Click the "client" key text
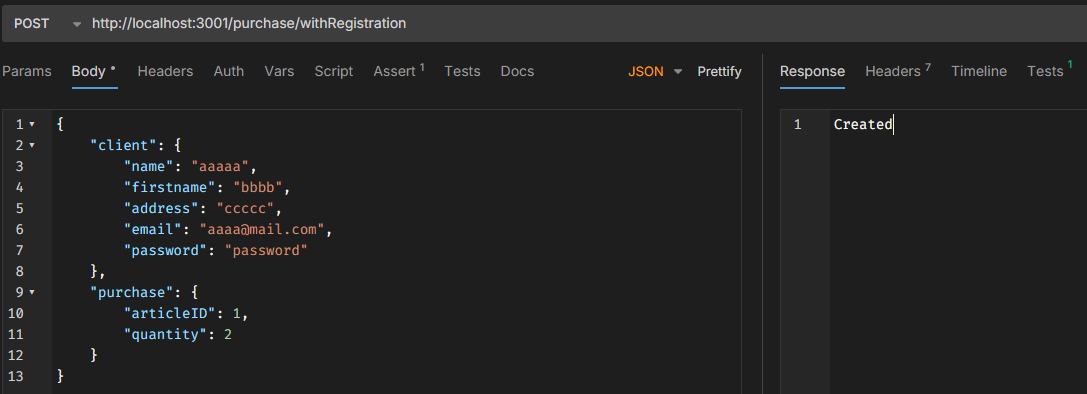Screen dimensions: 1087x394 [x=124, y=146]
